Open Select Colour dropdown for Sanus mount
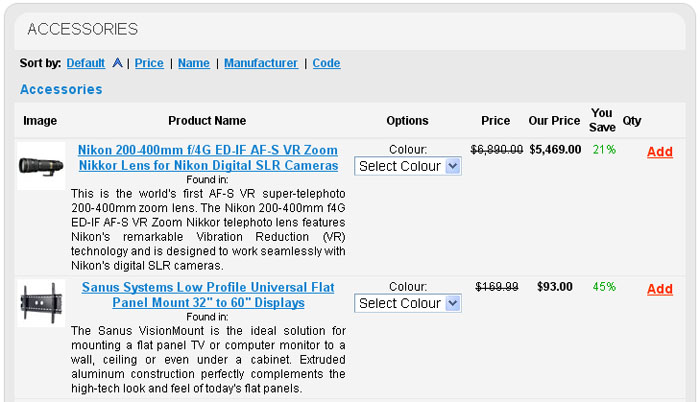The width and height of the screenshot is (700, 402). pos(408,303)
